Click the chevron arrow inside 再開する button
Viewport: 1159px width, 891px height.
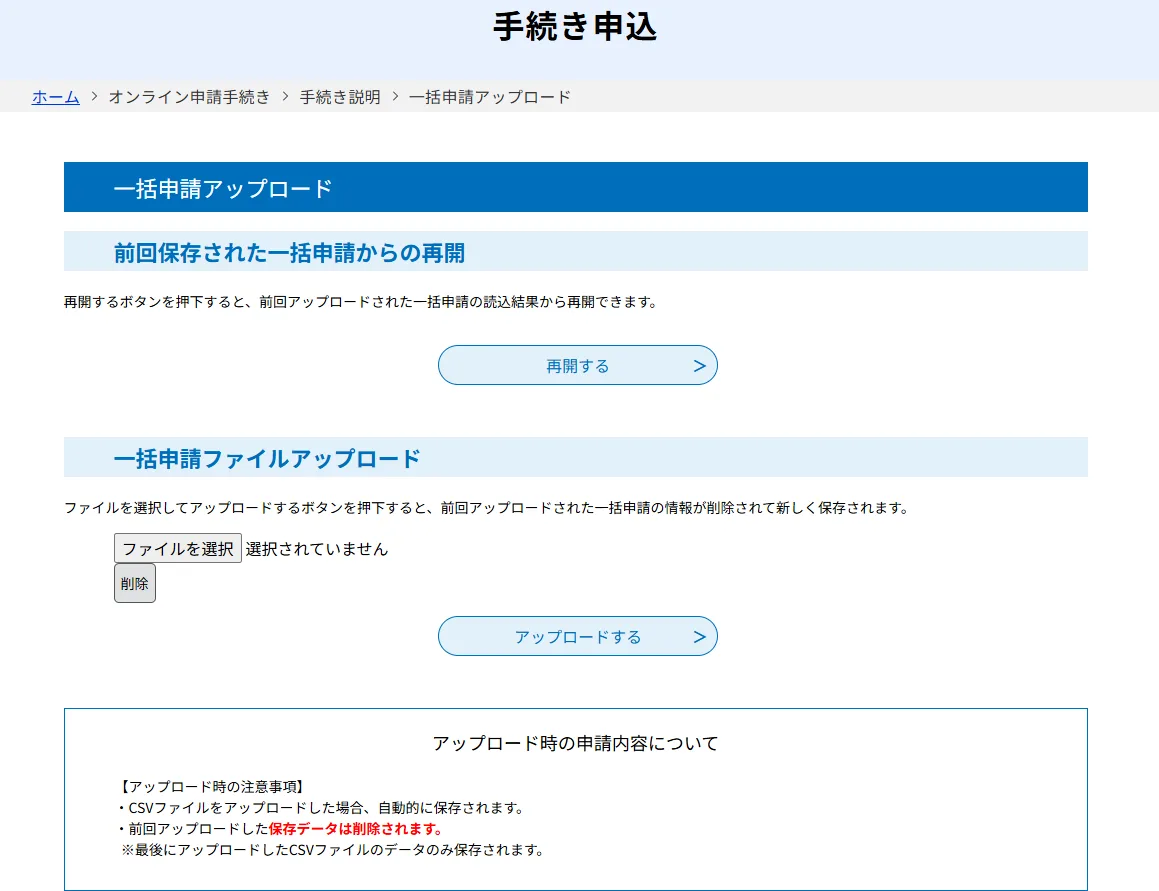click(x=700, y=364)
